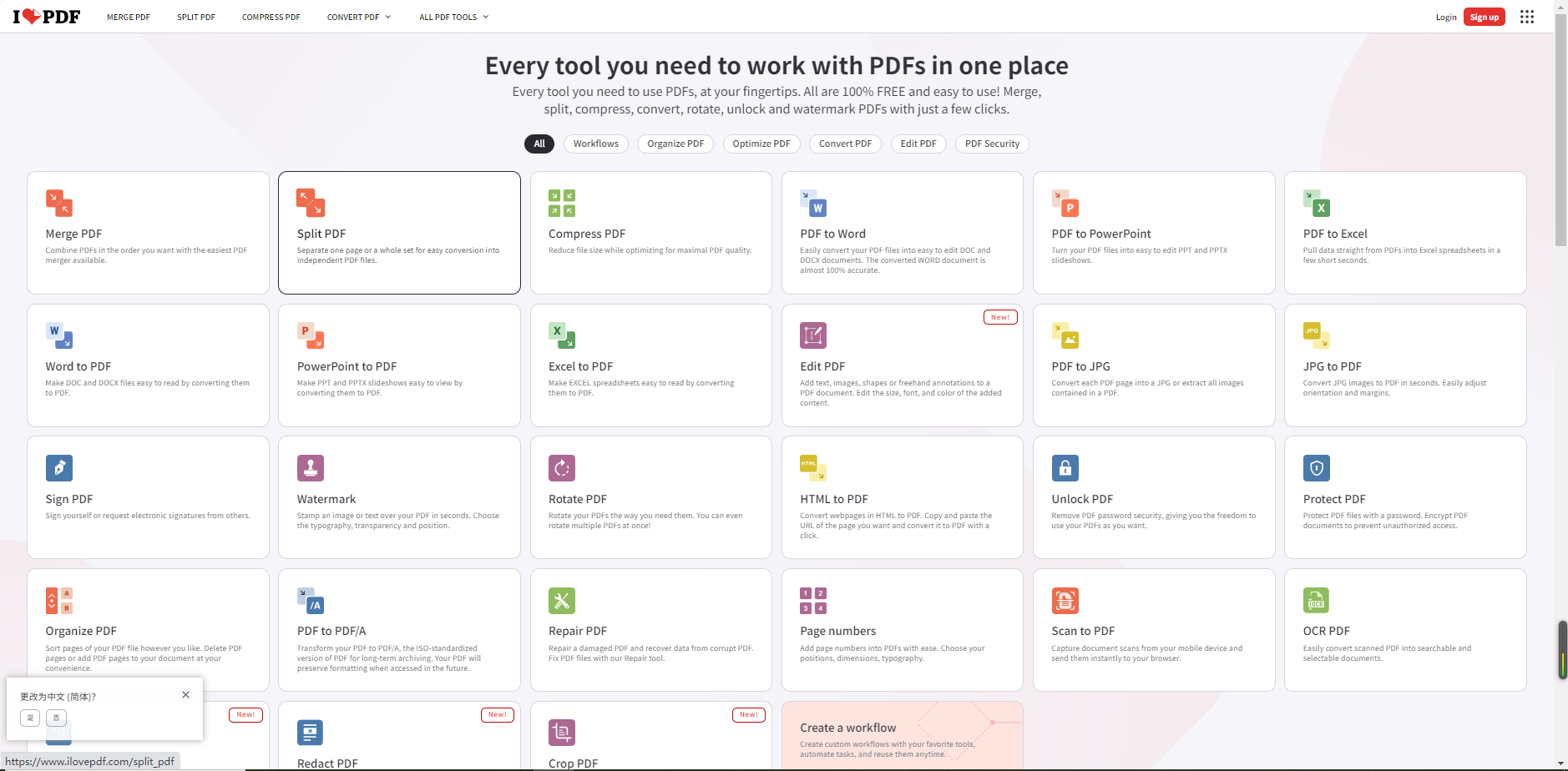
Task: Click the page vertical scrollbar thumb
Action: pos(1560,129)
